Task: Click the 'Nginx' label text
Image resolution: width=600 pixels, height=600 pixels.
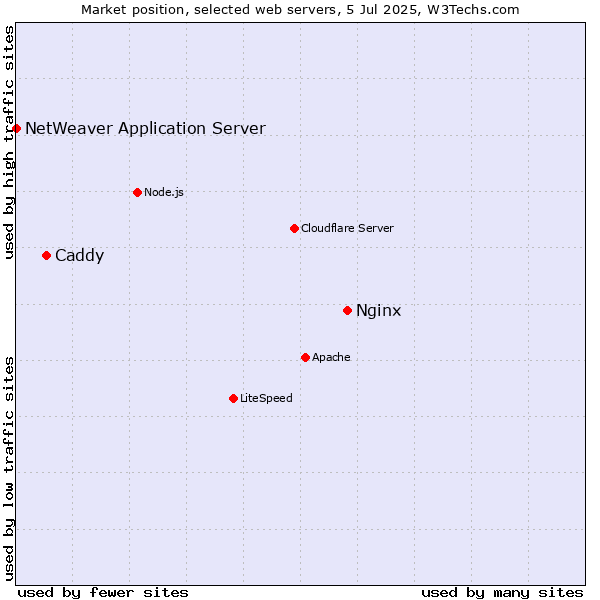Action: 378,310
